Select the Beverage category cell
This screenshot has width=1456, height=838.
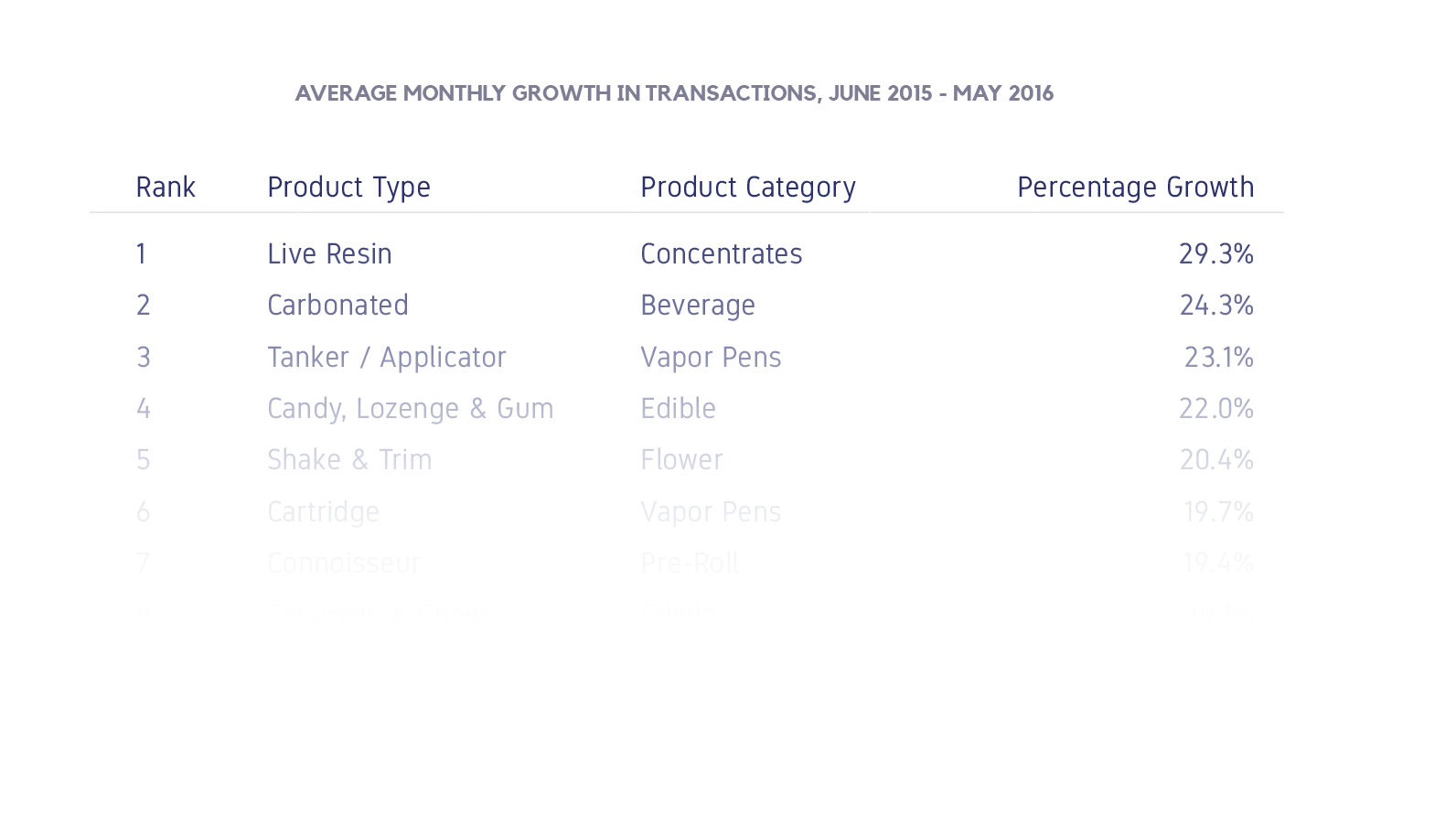(698, 306)
